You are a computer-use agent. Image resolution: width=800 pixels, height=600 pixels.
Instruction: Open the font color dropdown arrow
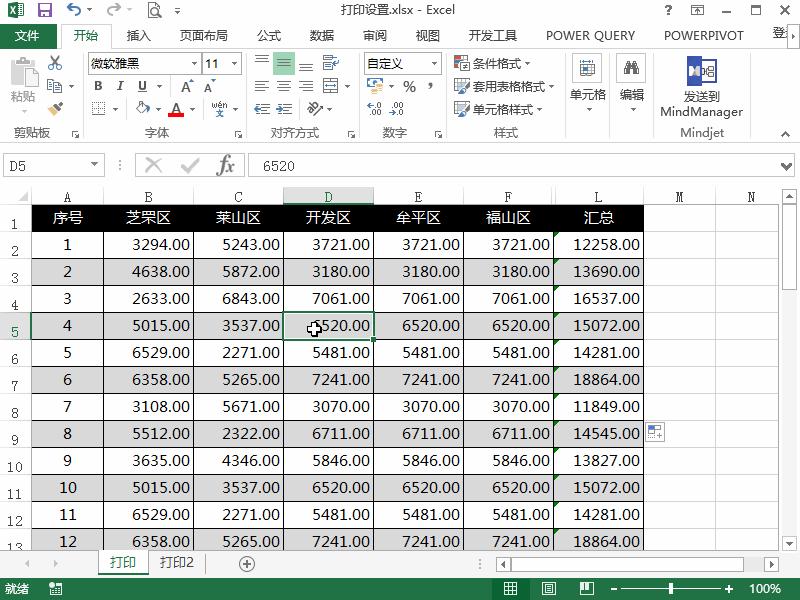[x=191, y=108]
